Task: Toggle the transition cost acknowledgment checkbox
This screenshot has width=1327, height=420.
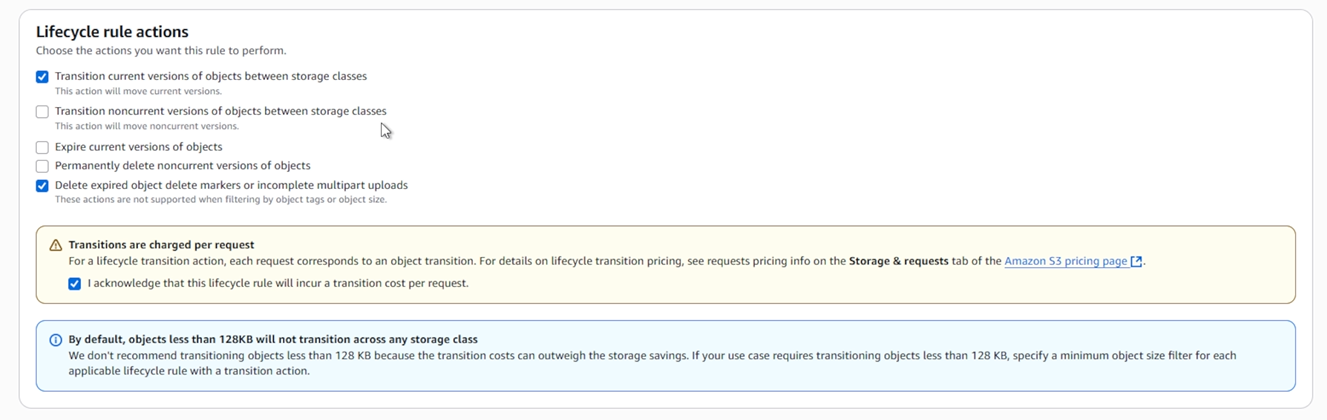Action: click(x=75, y=284)
